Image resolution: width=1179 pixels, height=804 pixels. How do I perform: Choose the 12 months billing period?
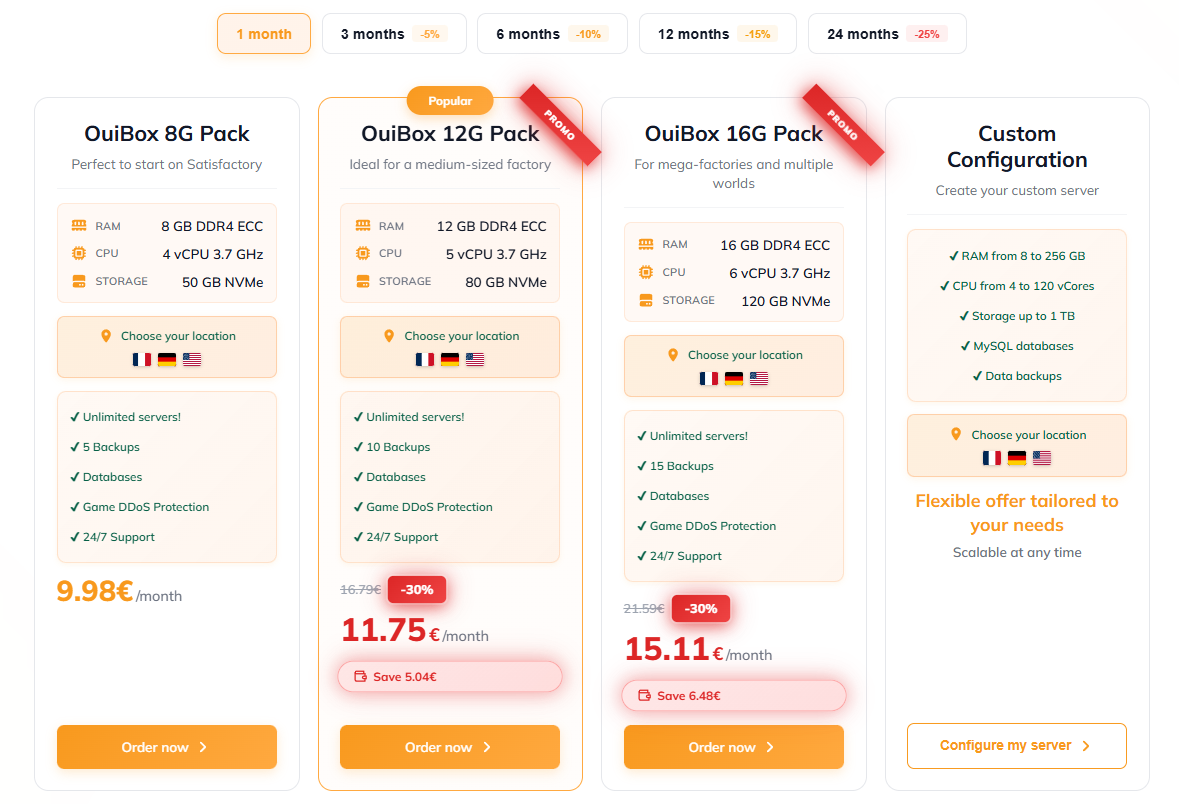pyautogui.click(x=717, y=34)
